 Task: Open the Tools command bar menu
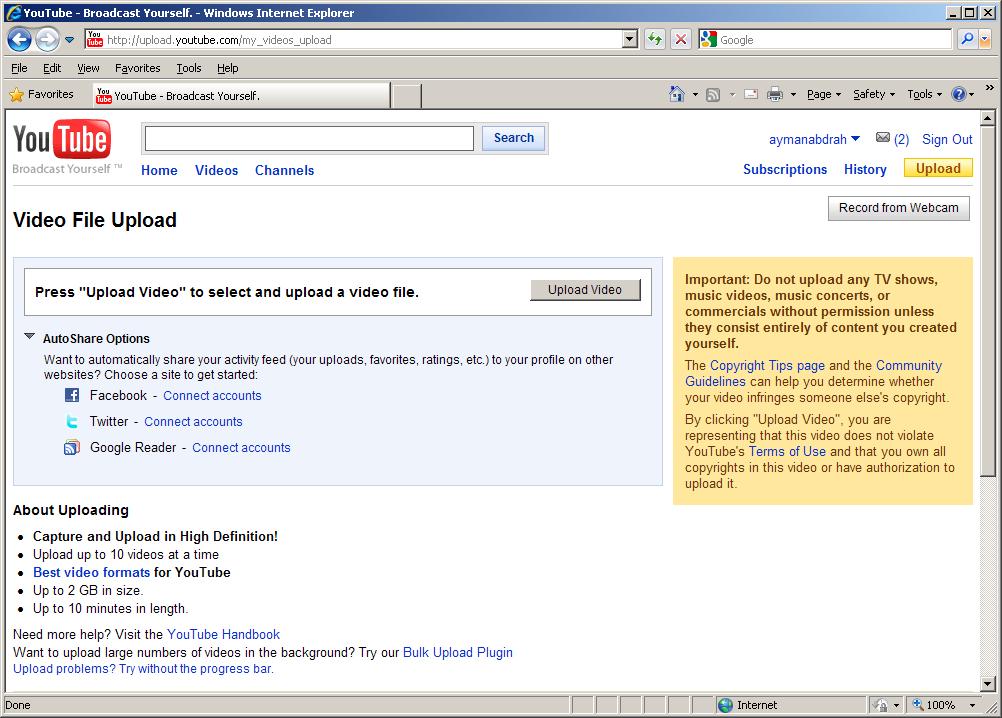925,95
